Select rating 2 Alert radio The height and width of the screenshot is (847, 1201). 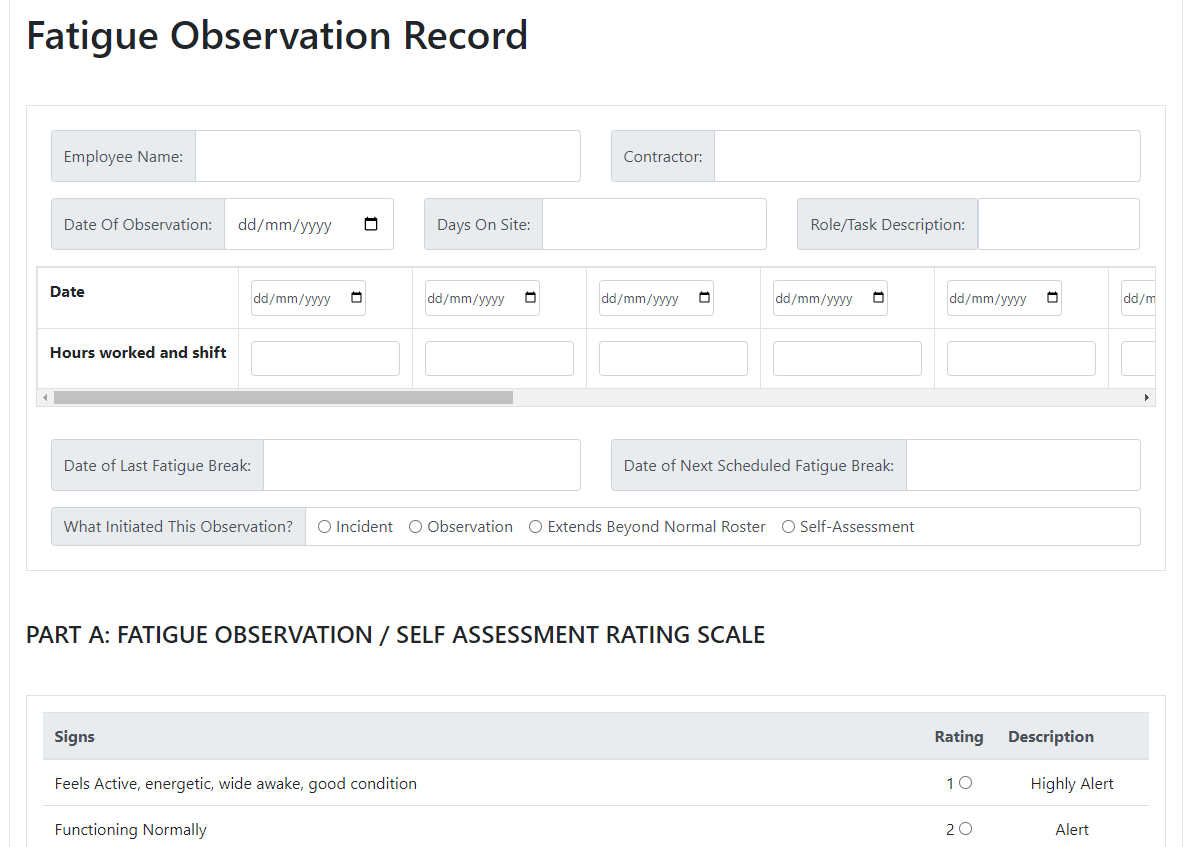[x=965, y=829]
